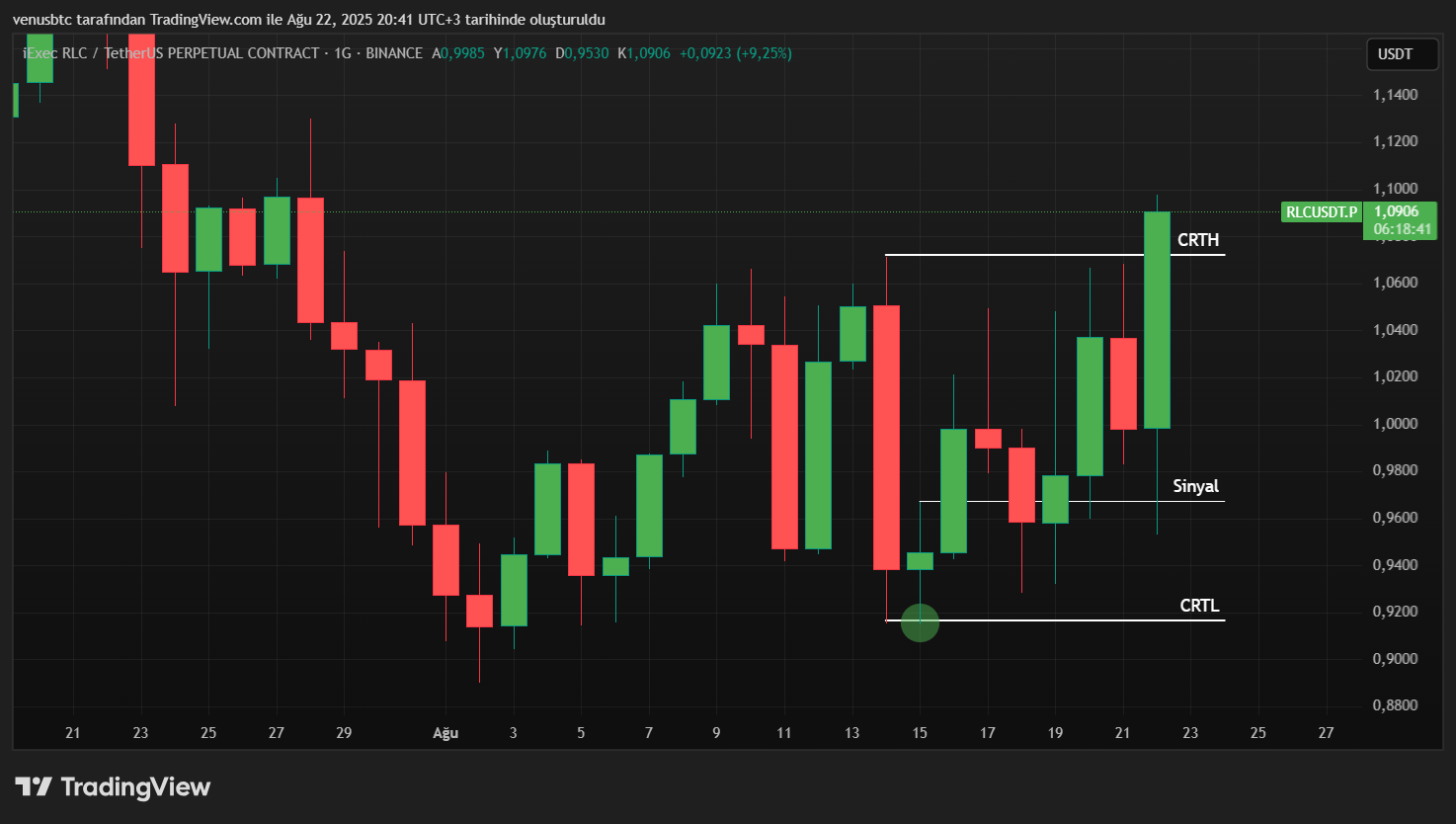Click the latest tall green candle body
This screenshot has width=1456, height=824.
pyautogui.click(x=1157, y=319)
